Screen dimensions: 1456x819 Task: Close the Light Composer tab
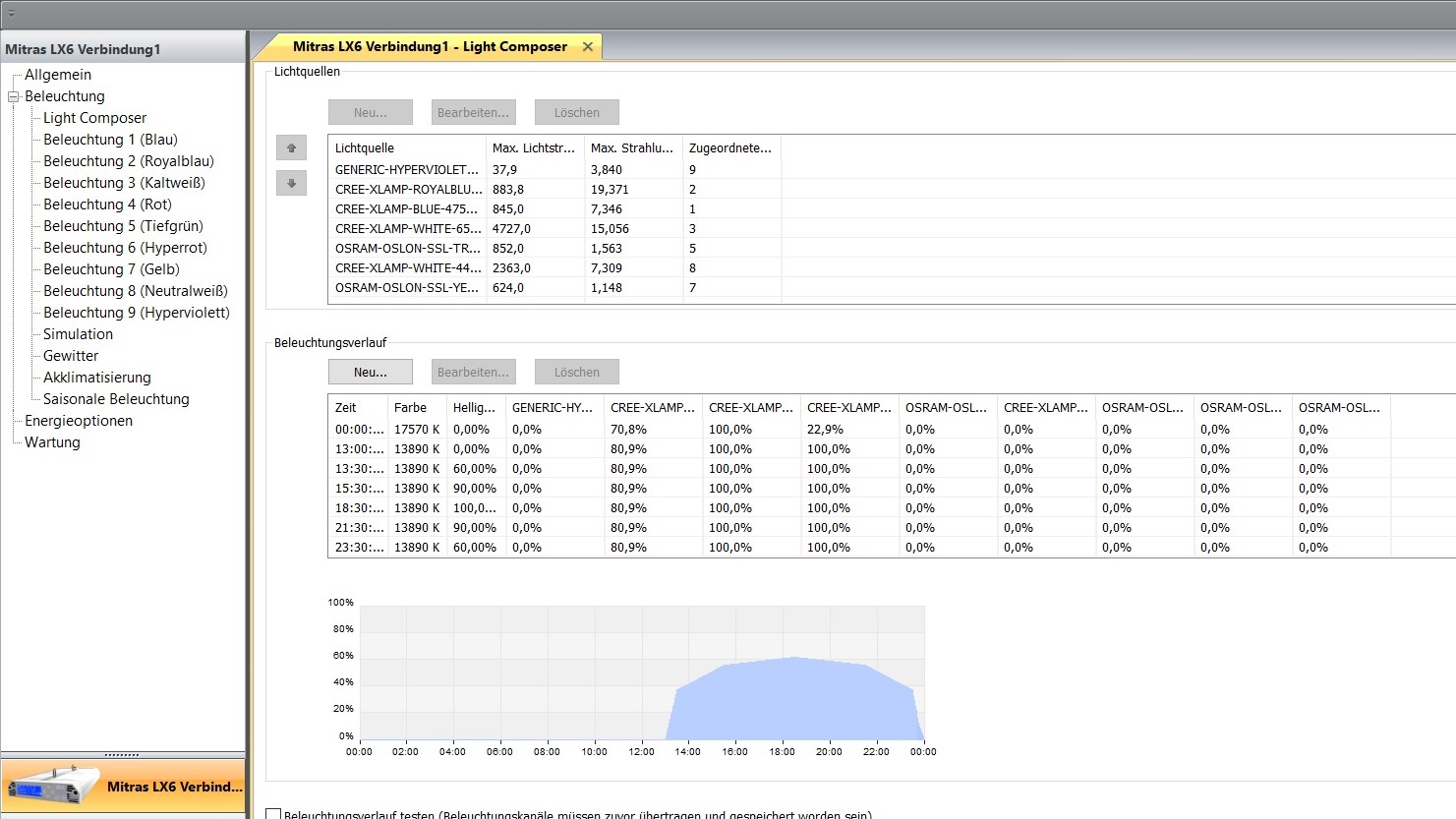click(588, 46)
